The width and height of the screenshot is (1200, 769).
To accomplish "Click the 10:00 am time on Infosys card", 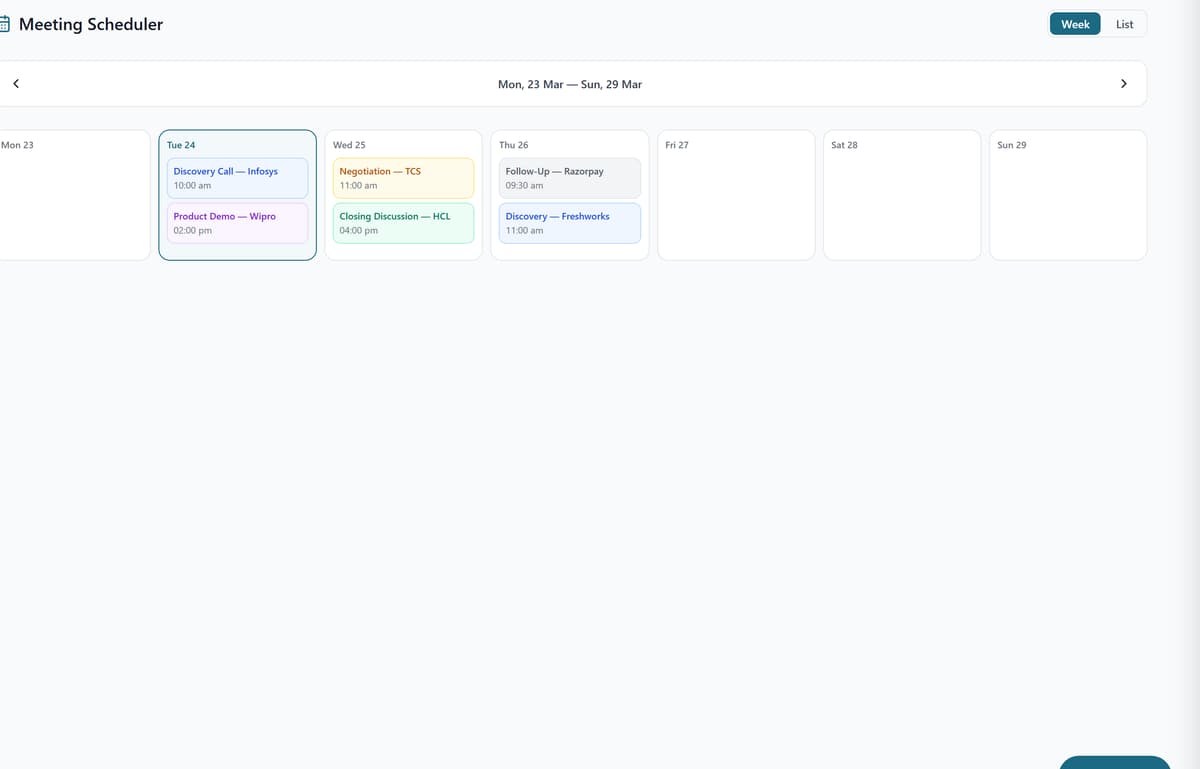I will [x=192, y=186].
